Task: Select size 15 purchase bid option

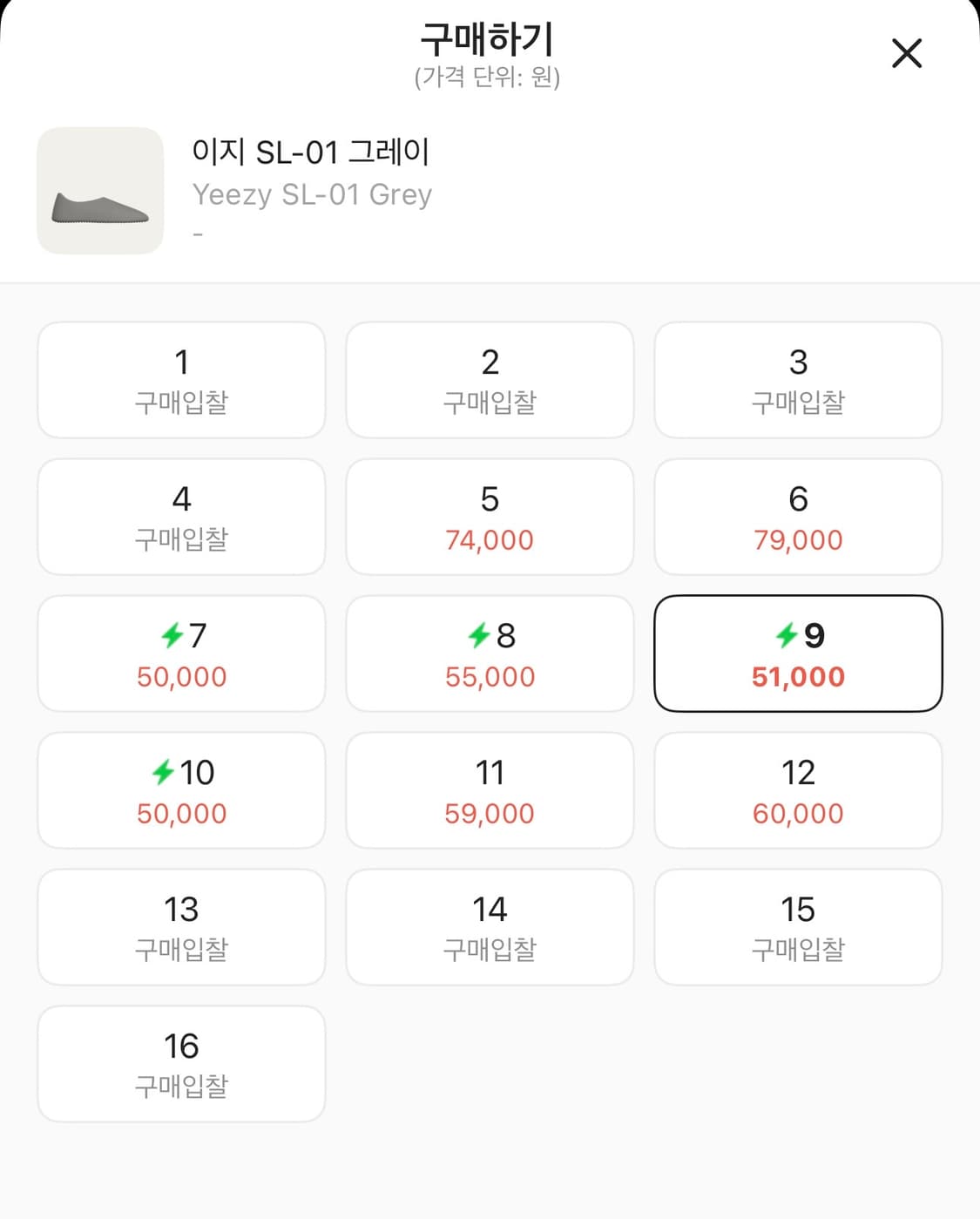Action: tap(798, 927)
